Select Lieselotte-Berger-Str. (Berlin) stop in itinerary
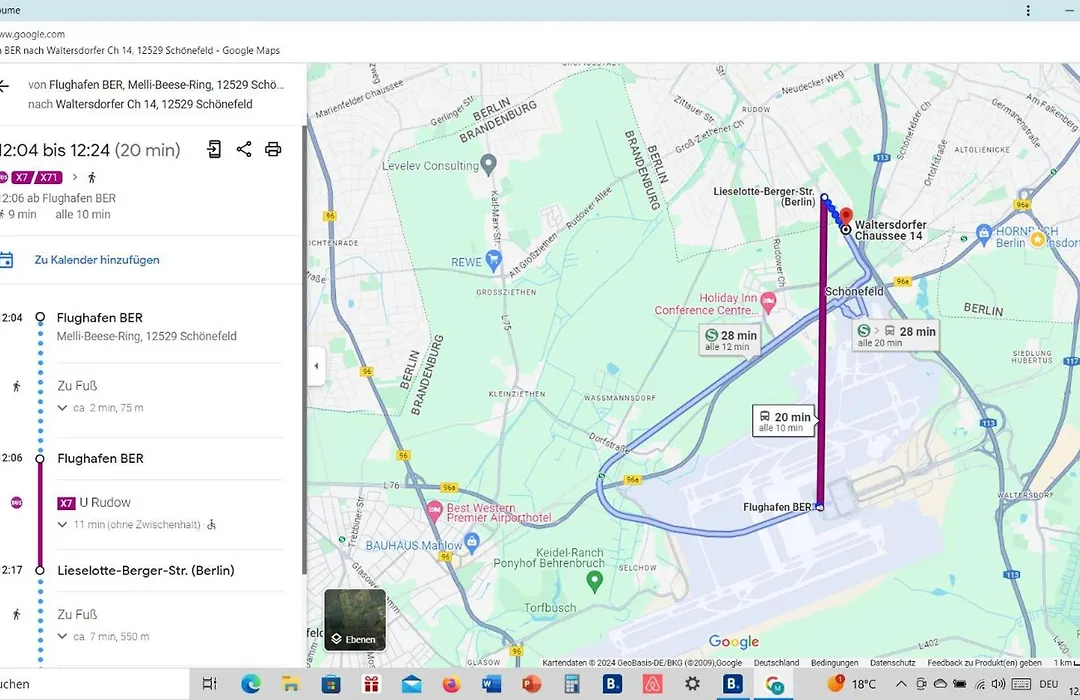 tap(145, 570)
